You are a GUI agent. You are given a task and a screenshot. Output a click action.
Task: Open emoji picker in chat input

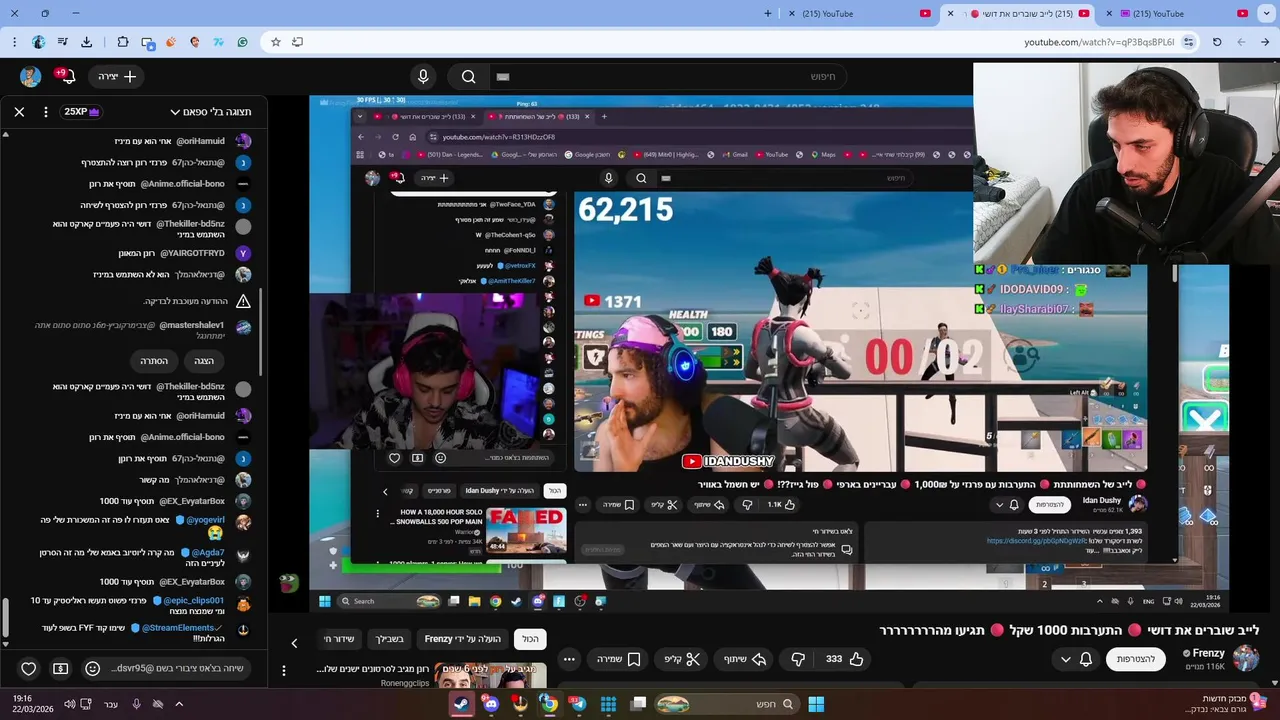tap(92, 668)
